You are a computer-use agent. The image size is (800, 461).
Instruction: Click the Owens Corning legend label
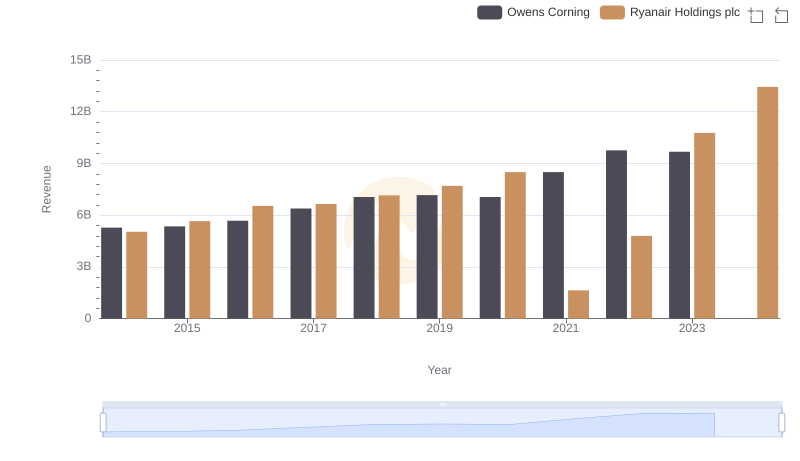(x=548, y=12)
